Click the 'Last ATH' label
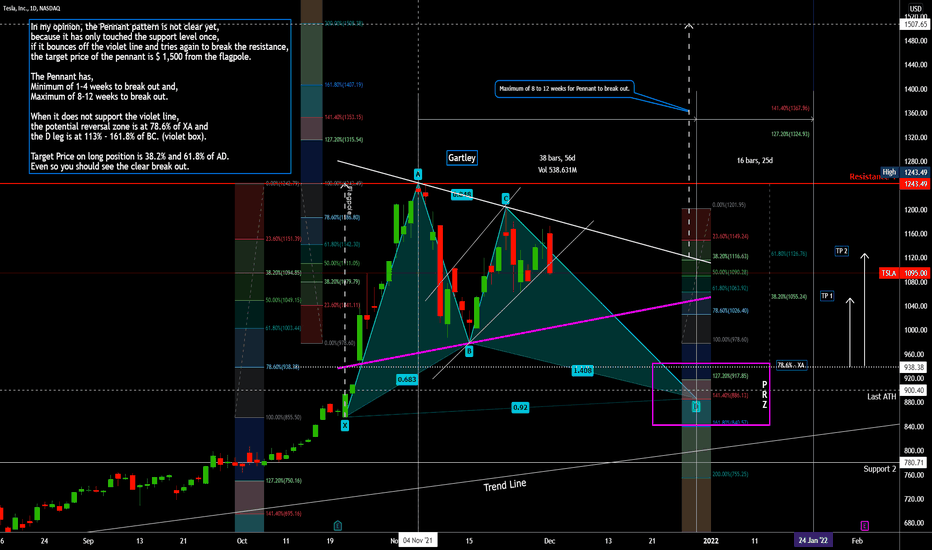Image resolution: width=932 pixels, height=550 pixels. pos(881,397)
